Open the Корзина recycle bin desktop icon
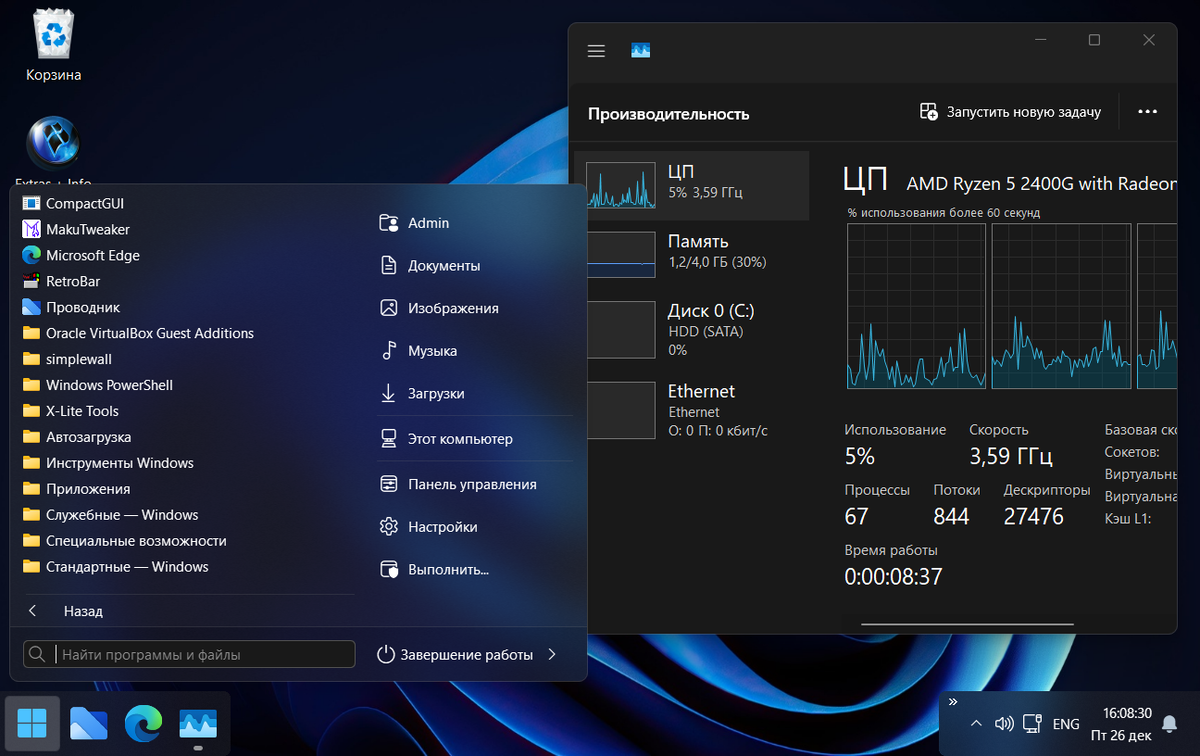This screenshot has height=756, width=1200. [54, 46]
